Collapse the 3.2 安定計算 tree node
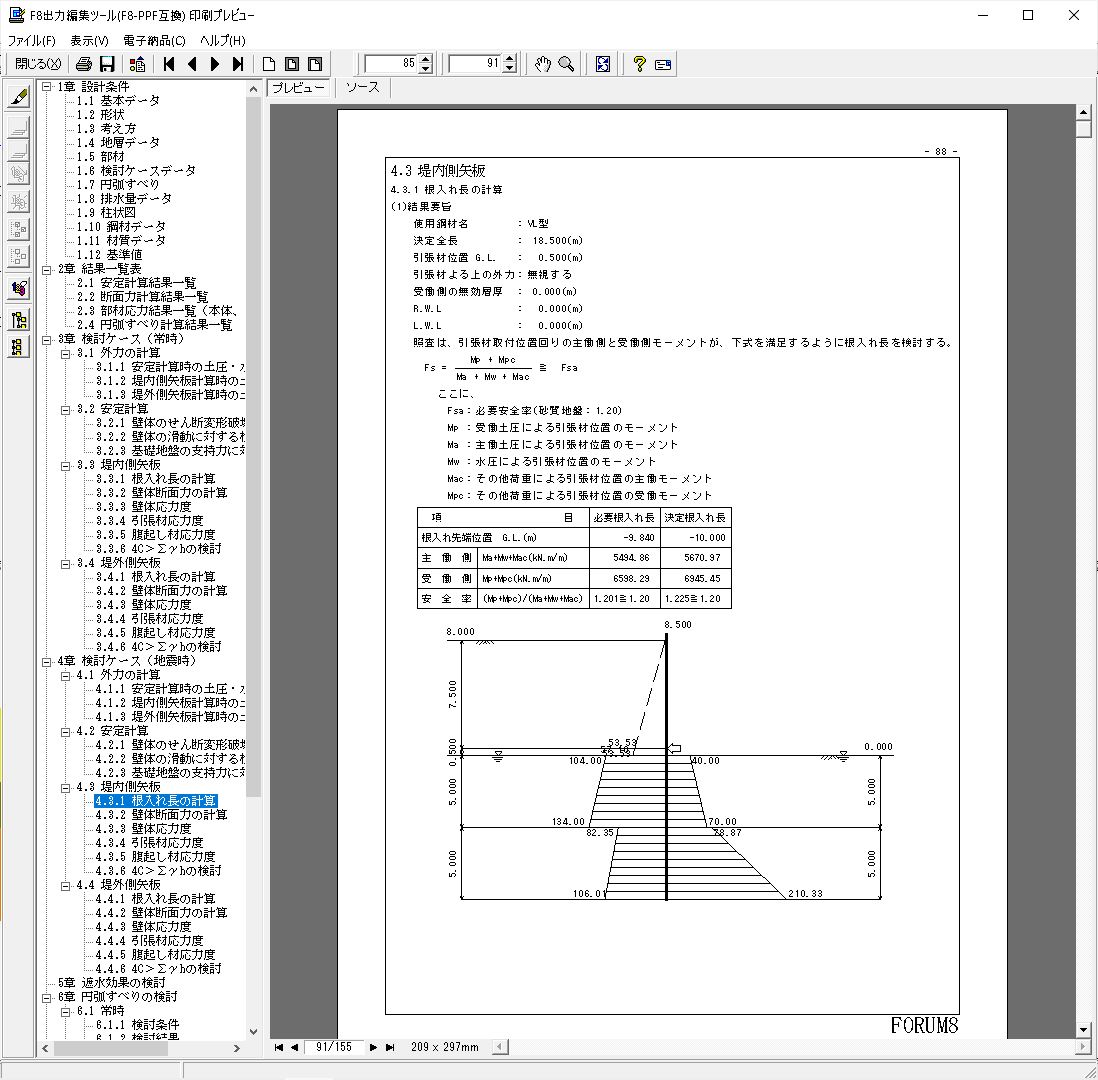 66,409
